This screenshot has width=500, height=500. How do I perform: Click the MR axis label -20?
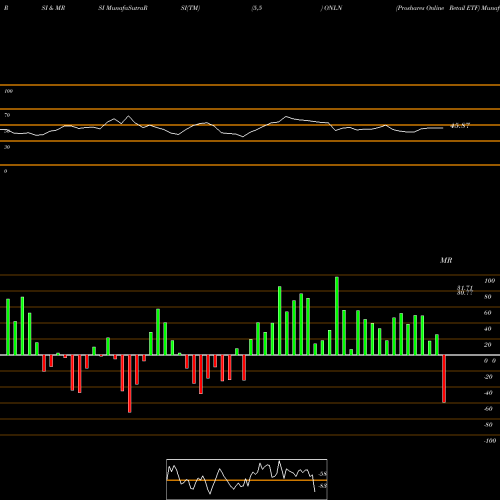[488, 377]
